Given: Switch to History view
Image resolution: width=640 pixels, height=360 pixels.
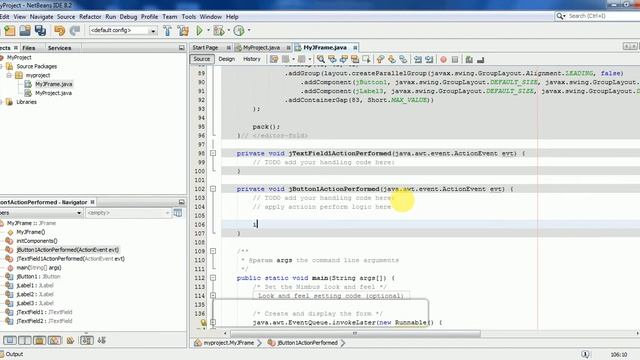Looking at the screenshot, I should pos(252,59).
